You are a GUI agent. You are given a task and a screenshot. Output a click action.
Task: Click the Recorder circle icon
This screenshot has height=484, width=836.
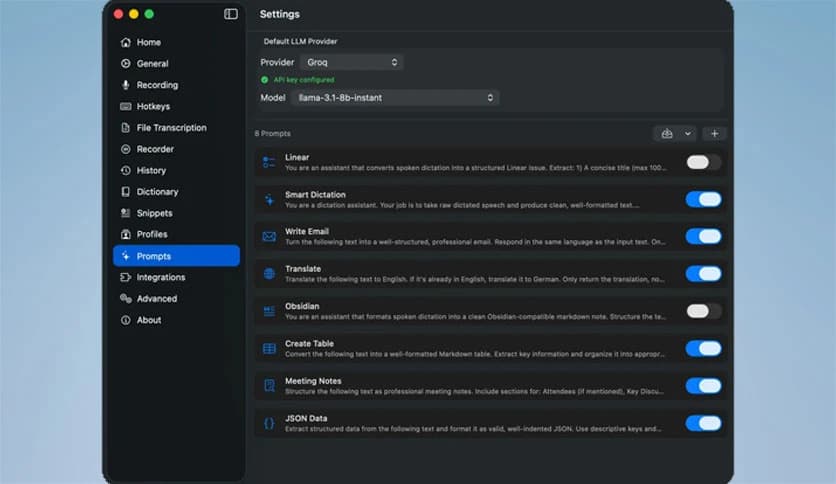coord(125,149)
